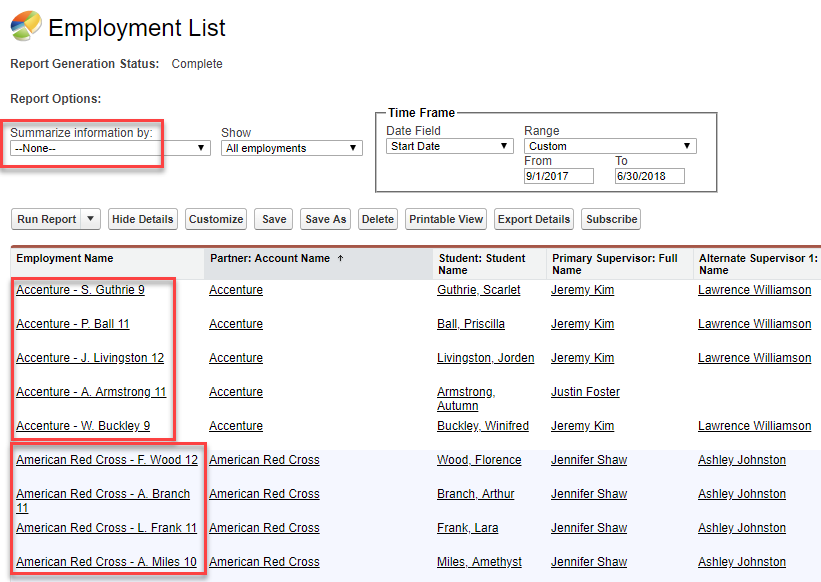Click the Employment List report logo icon
The width and height of the screenshot is (821, 582).
26,26
